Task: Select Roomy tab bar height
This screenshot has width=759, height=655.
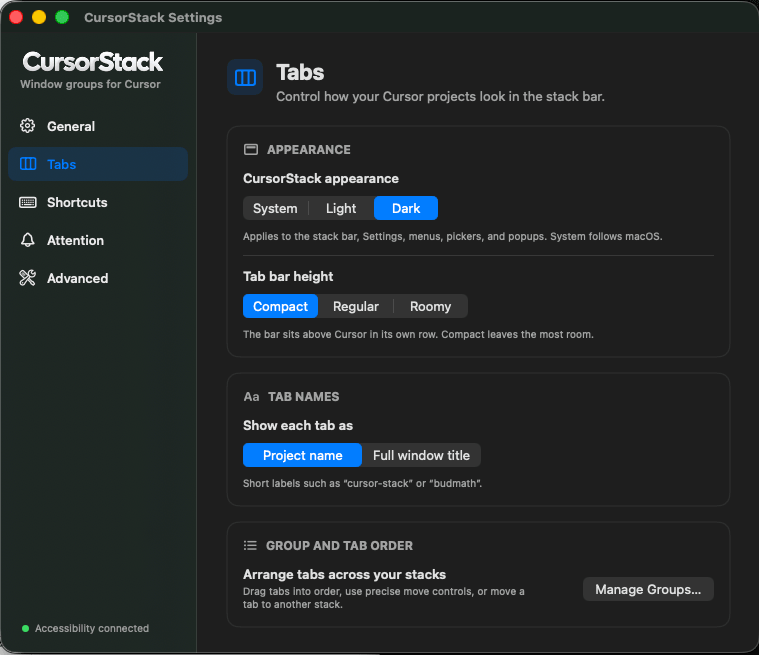Action: click(430, 306)
